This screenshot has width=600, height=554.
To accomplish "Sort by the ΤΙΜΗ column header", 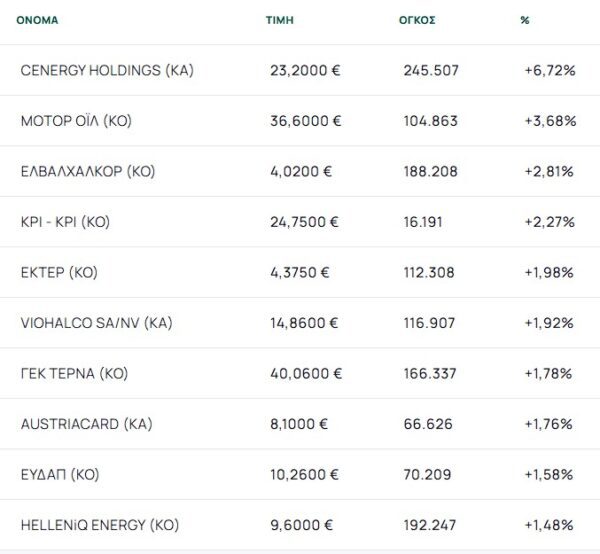I will (x=279, y=19).
